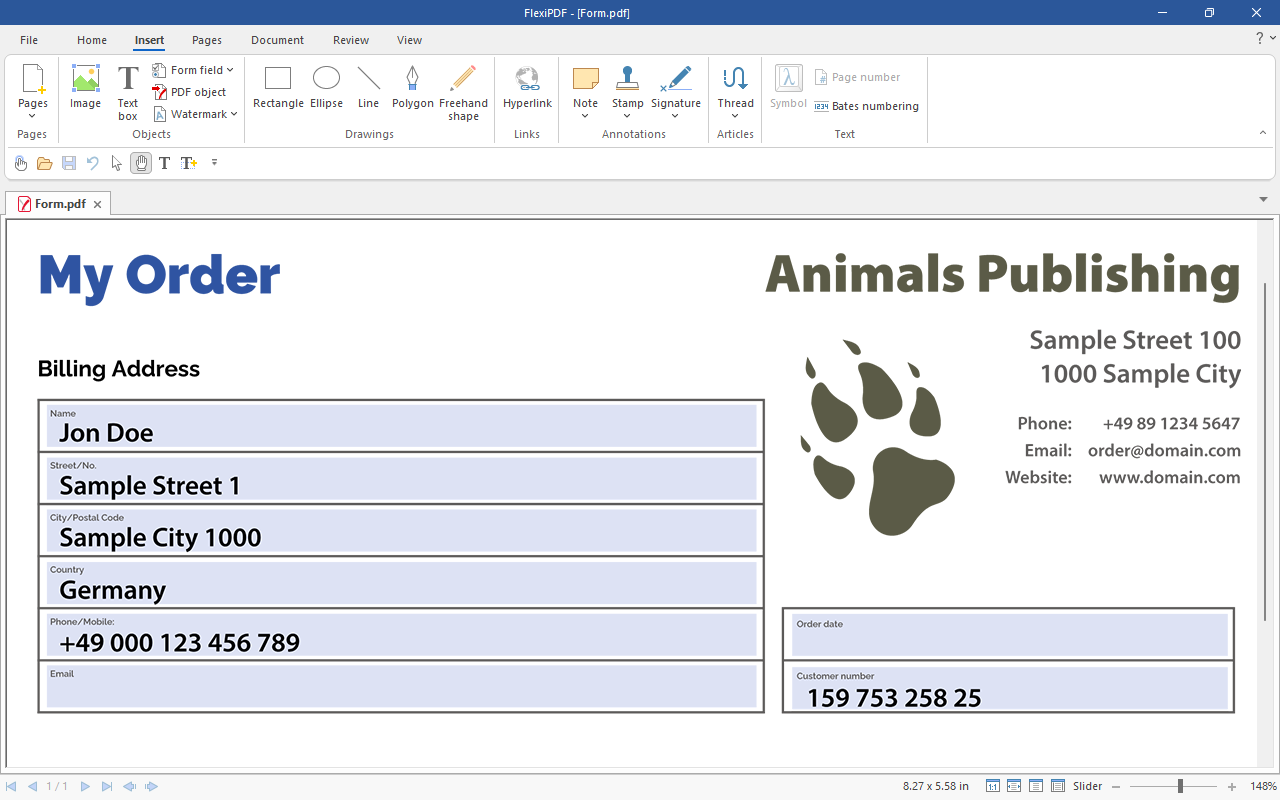The width and height of the screenshot is (1280, 800).
Task: Add a Text box
Action: 128,92
